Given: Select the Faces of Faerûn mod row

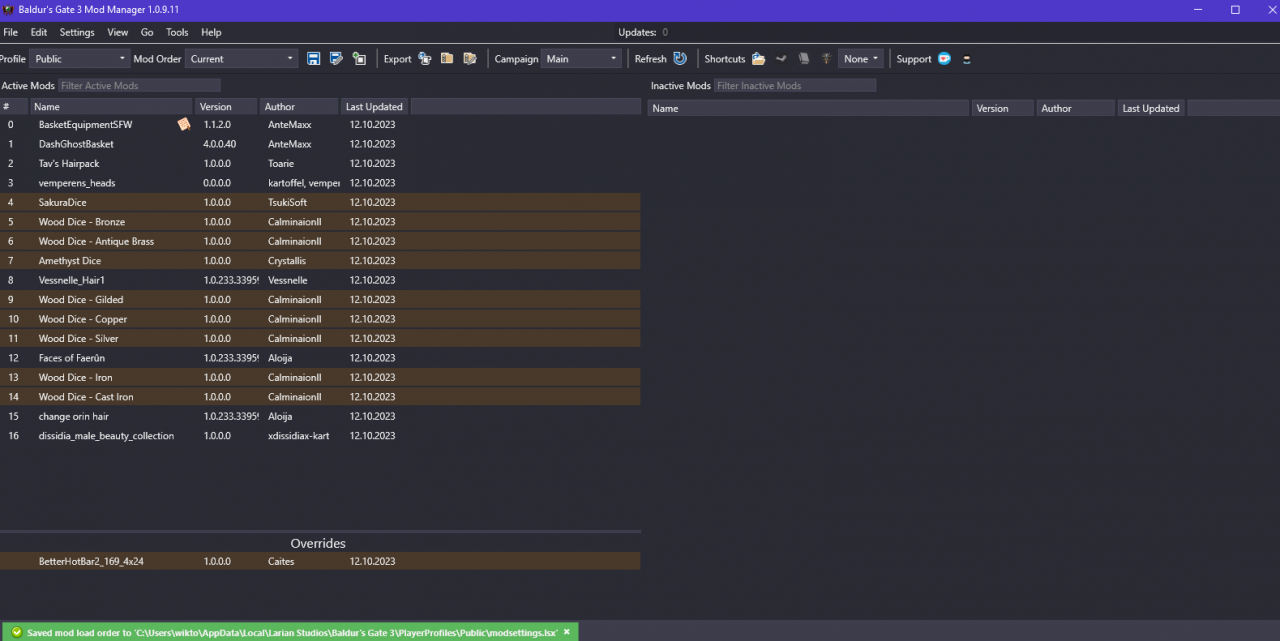Looking at the screenshot, I should click(320, 358).
